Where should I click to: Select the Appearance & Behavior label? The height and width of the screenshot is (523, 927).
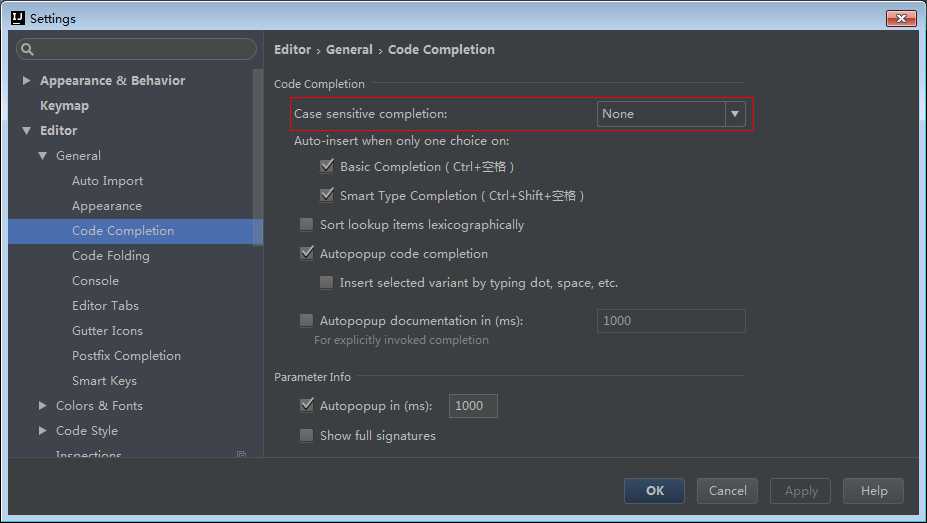[x=112, y=80]
